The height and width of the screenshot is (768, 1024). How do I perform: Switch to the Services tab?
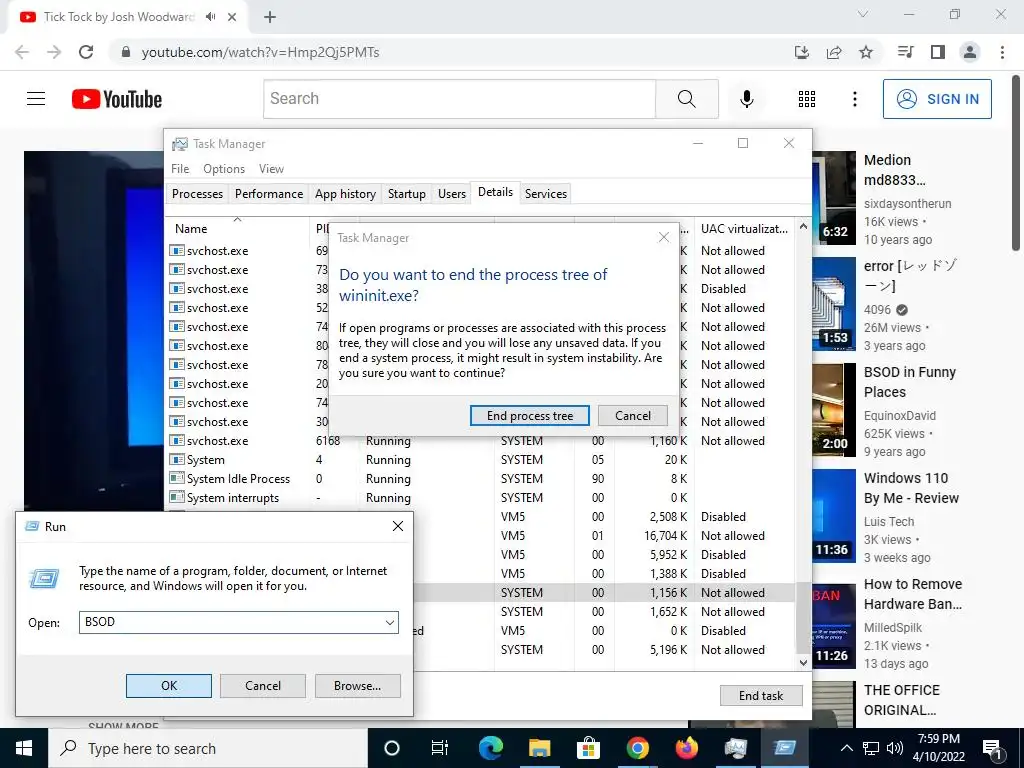click(x=546, y=194)
